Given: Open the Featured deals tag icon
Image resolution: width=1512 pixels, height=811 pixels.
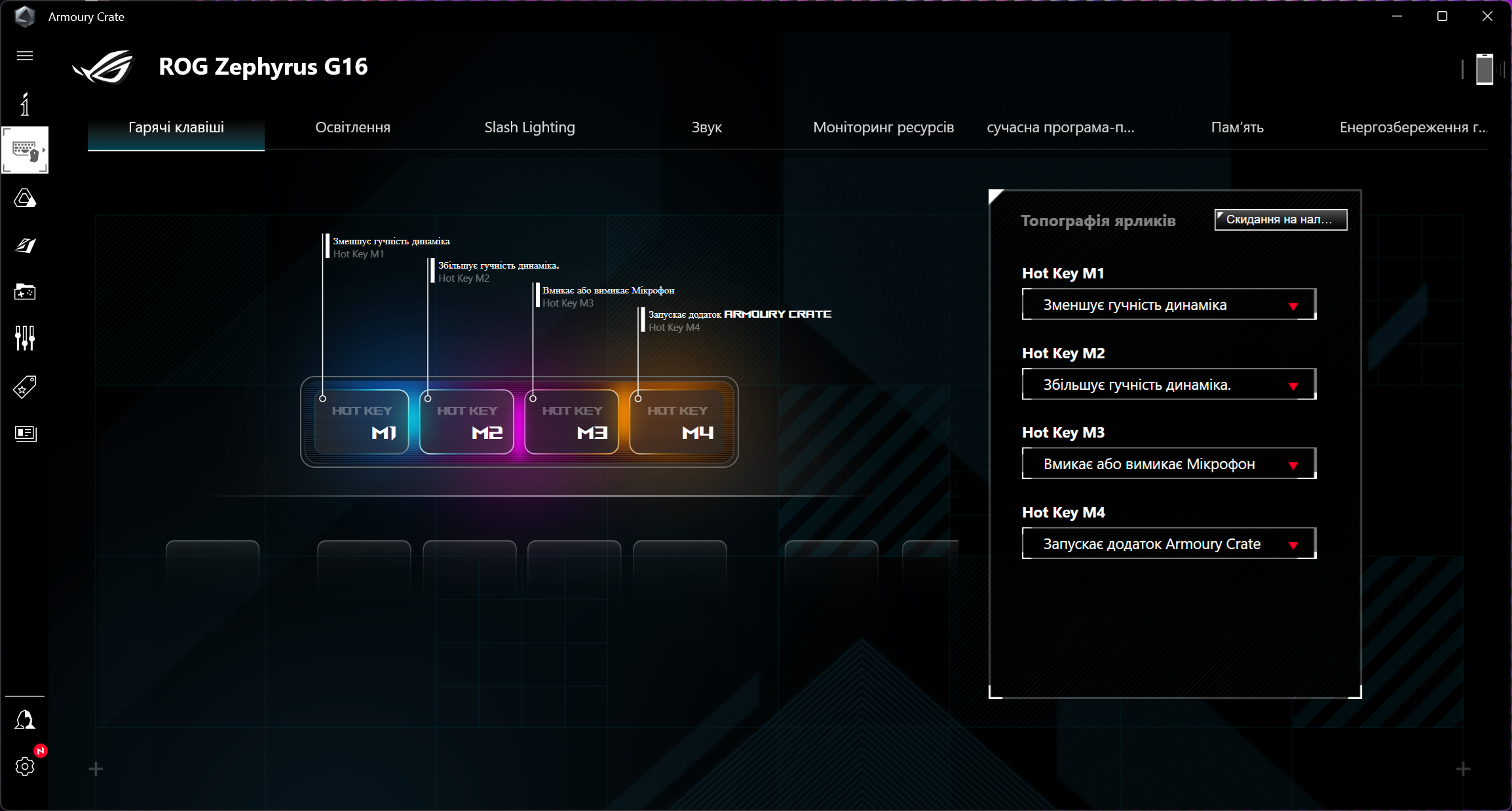Looking at the screenshot, I should 25,387.
